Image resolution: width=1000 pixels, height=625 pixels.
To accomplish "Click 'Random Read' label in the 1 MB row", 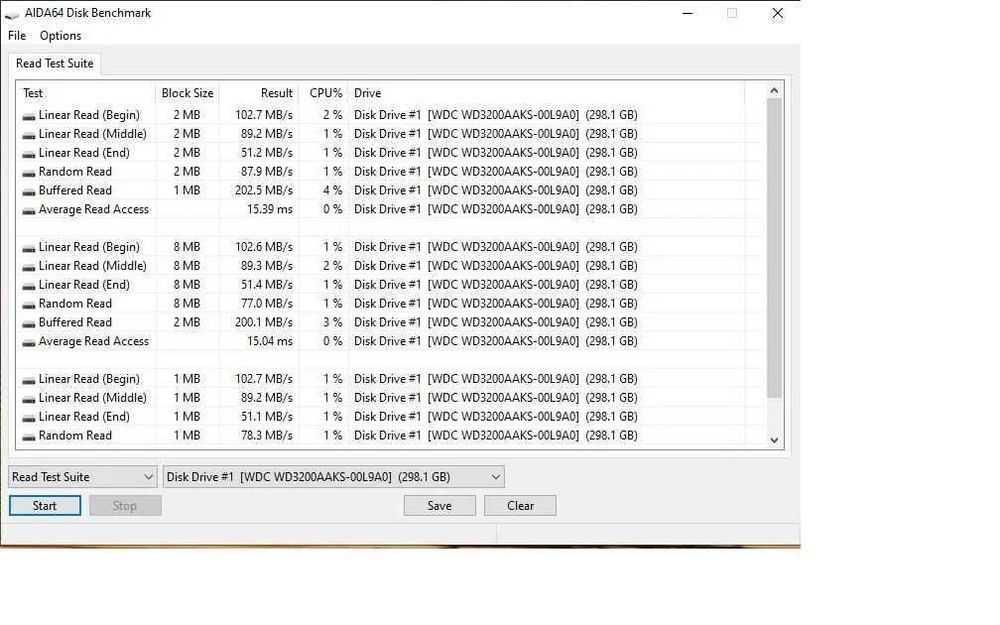I will [x=75, y=435].
